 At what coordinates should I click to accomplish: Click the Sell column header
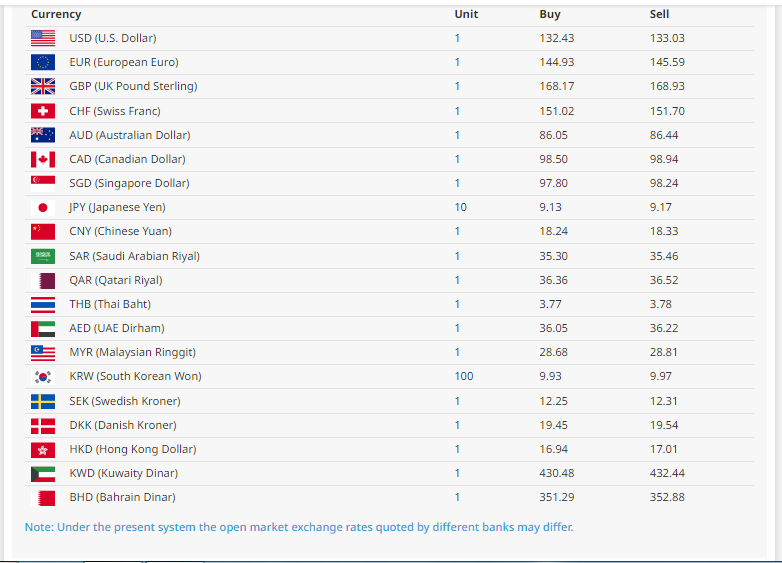[659, 14]
